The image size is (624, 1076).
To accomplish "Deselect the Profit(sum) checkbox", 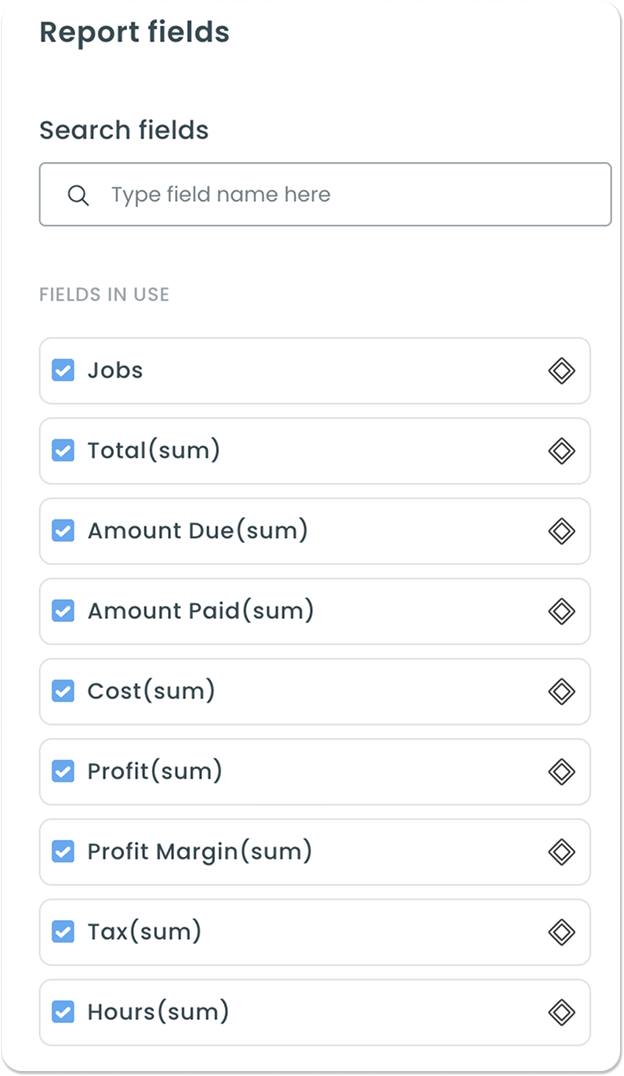I will click(x=63, y=771).
